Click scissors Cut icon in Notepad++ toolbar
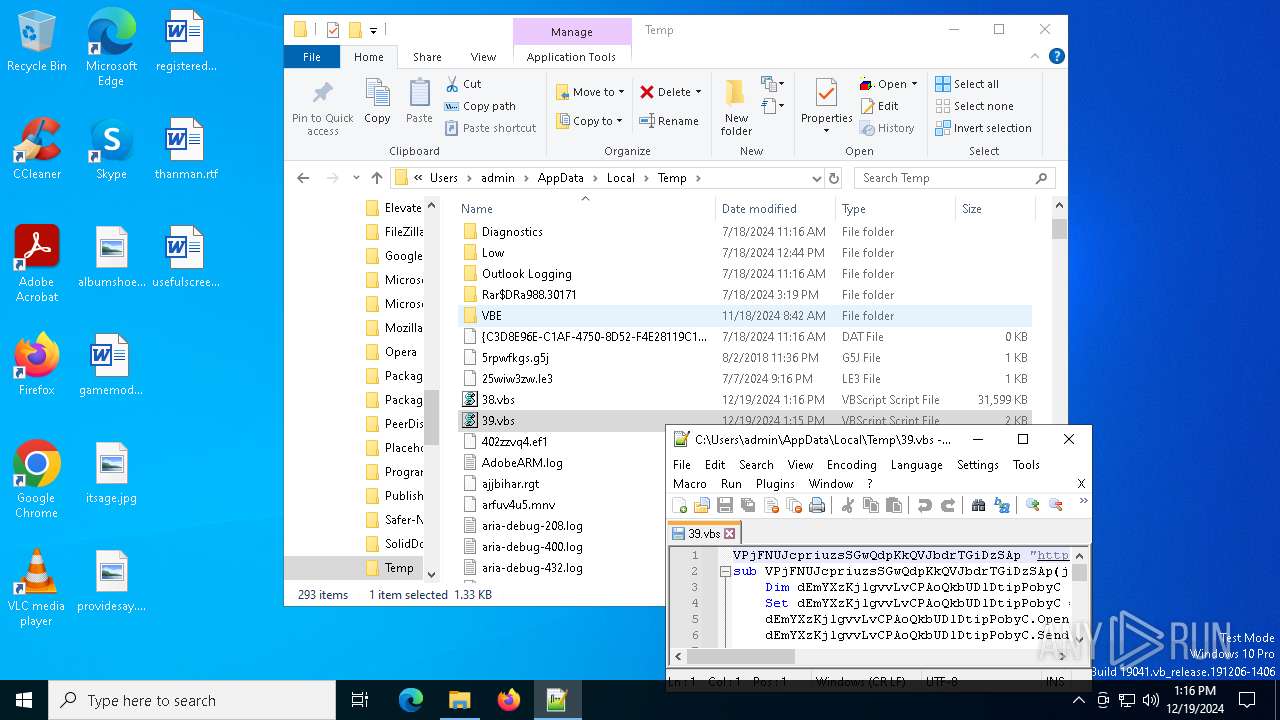1280x720 pixels. pyautogui.click(x=847, y=506)
